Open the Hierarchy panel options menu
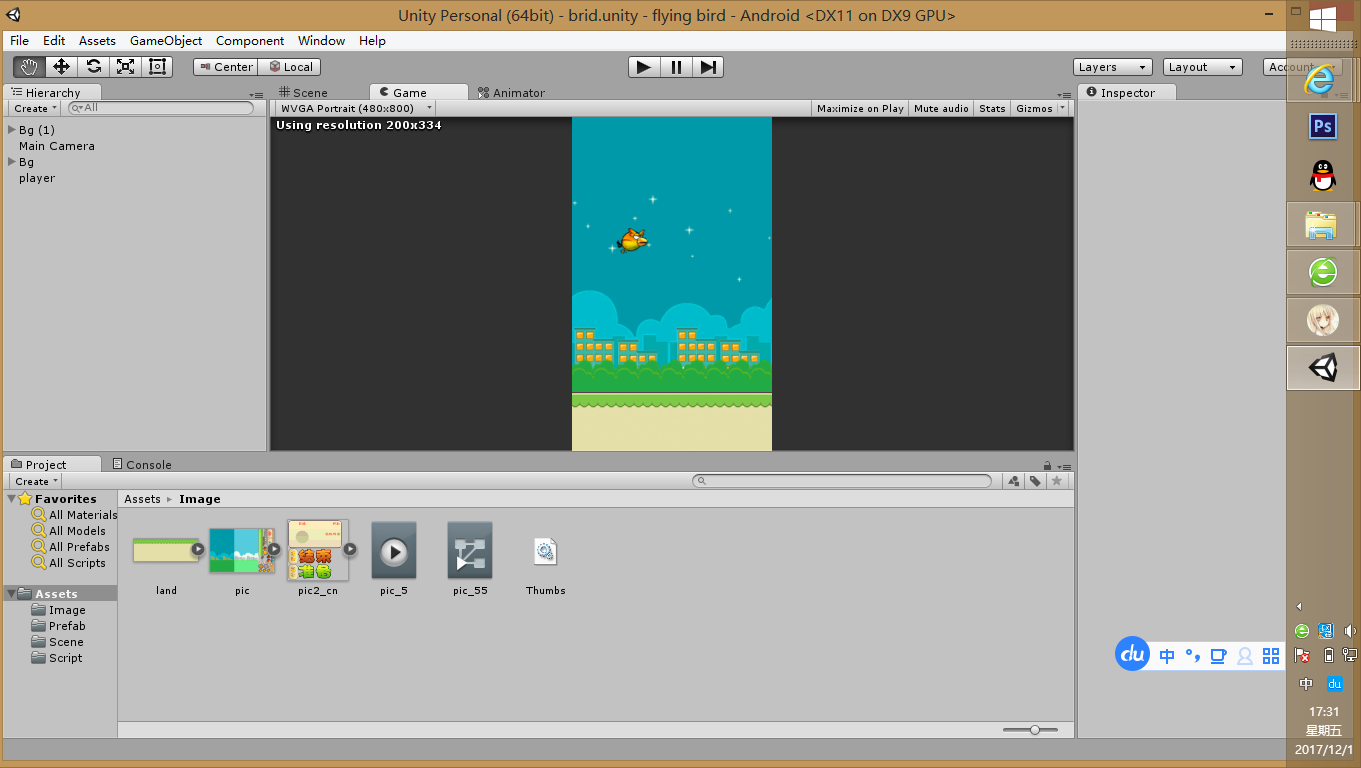Screen dimensions: 1361x768 [257, 94]
